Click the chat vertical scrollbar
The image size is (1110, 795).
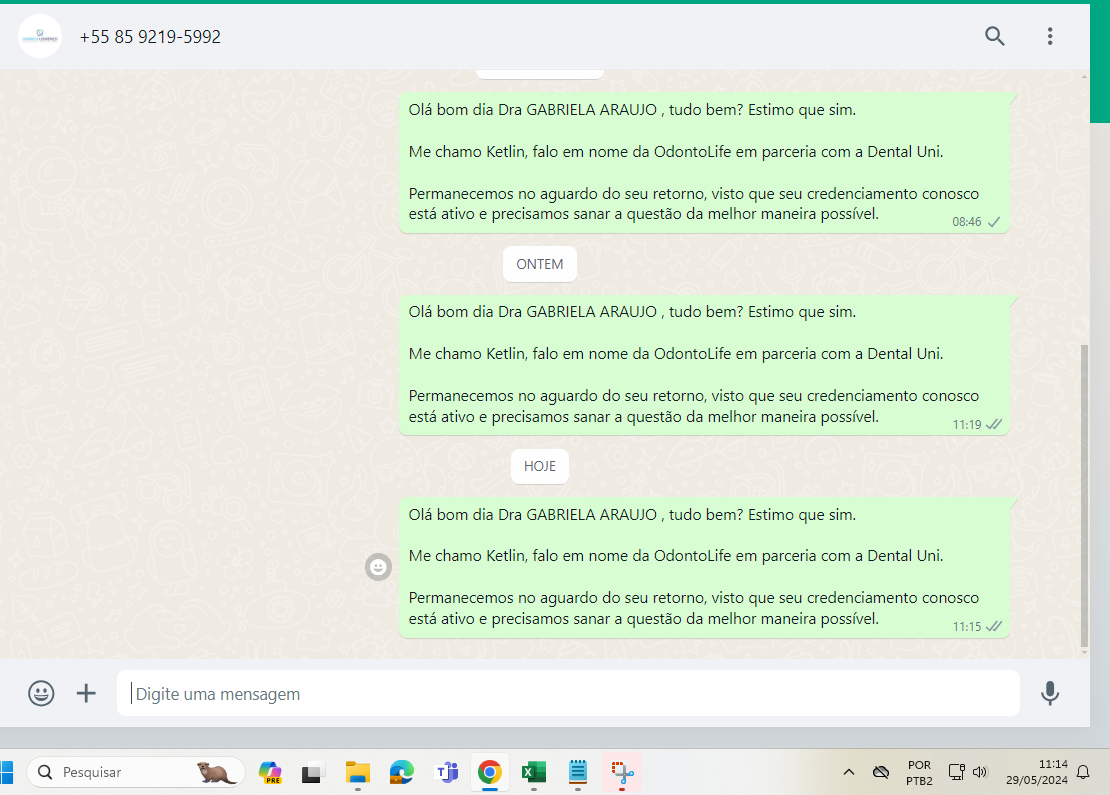click(x=1085, y=496)
